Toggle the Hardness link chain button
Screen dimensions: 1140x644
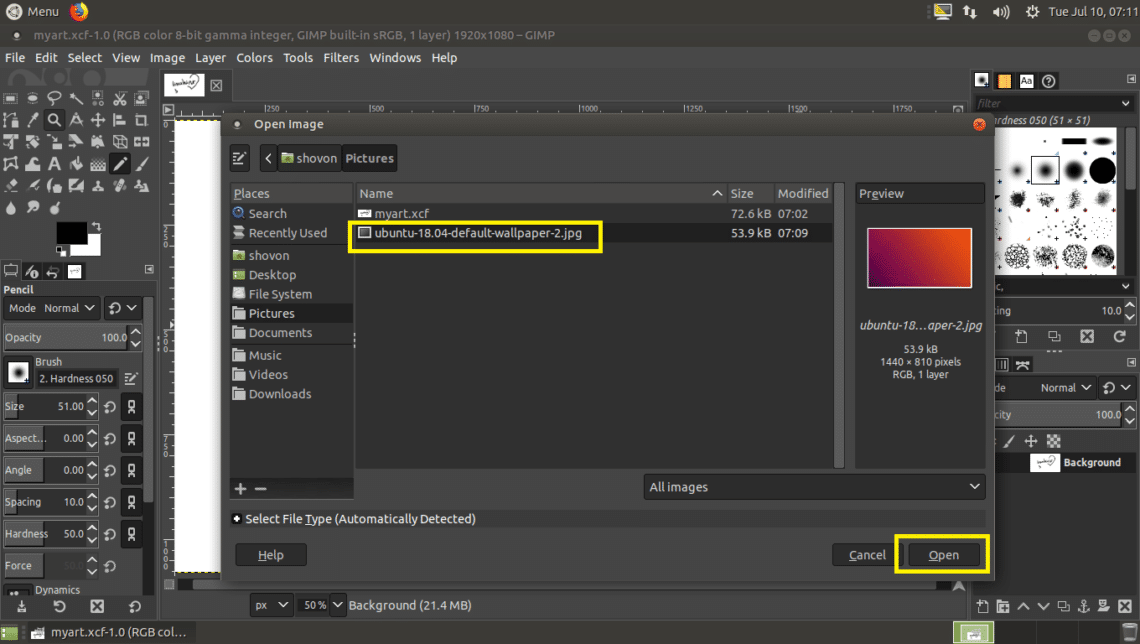click(130, 534)
